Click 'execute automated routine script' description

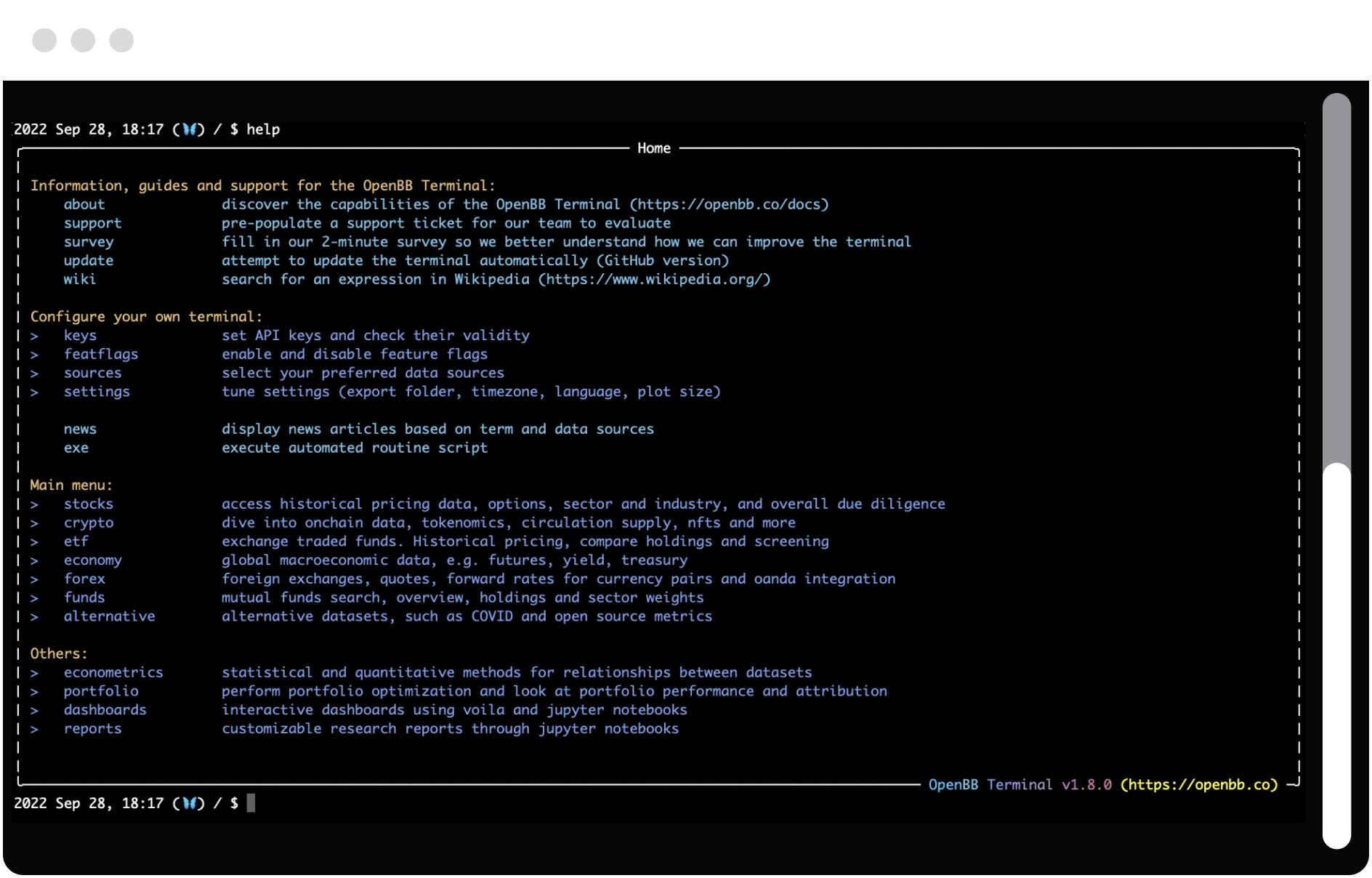click(x=355, y=448)
